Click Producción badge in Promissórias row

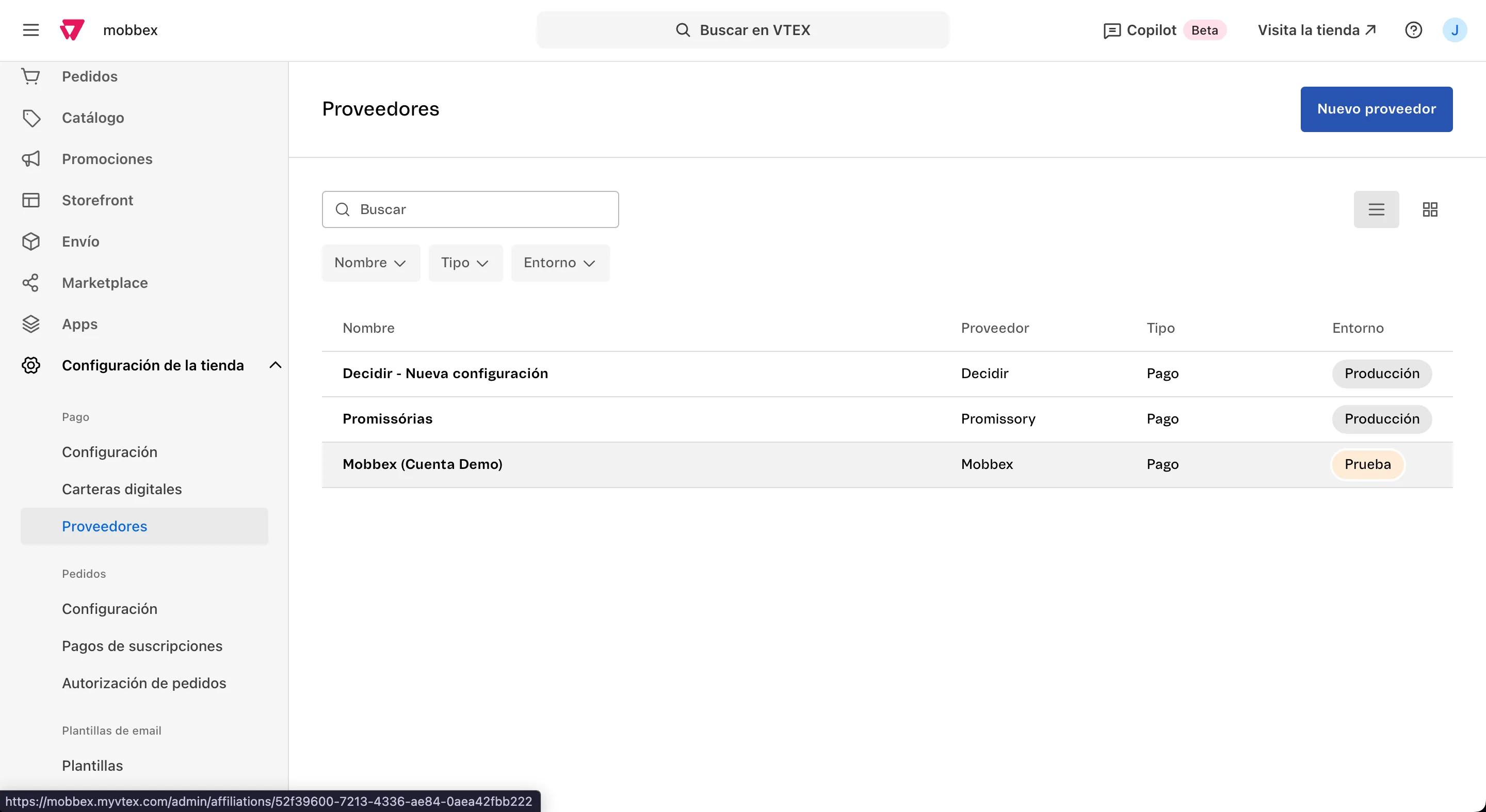point(1382,419)
